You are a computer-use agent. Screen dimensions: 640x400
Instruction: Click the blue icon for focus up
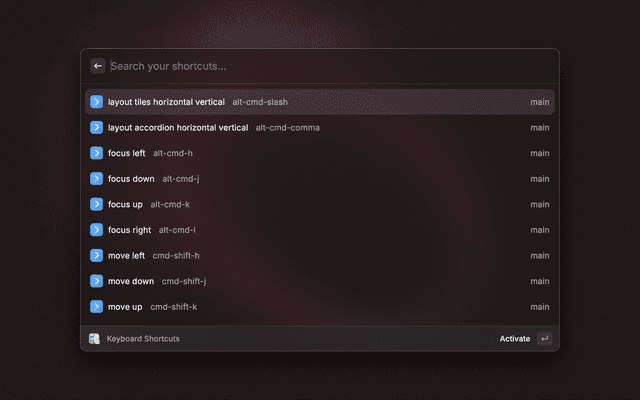point(96,204)
